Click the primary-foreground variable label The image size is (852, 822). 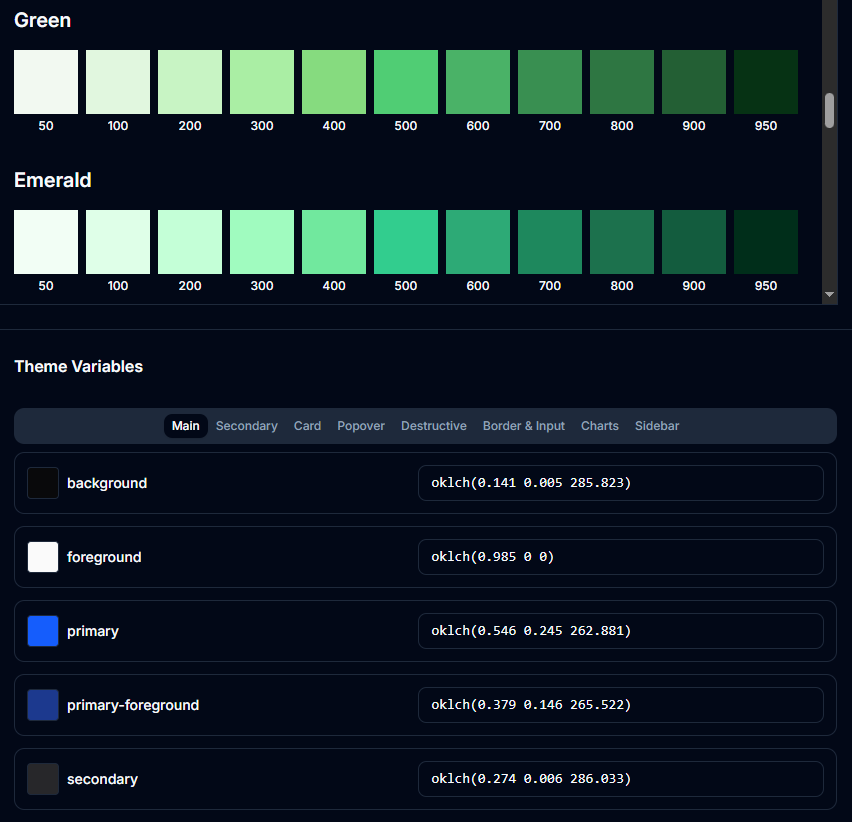click(133, 705)
